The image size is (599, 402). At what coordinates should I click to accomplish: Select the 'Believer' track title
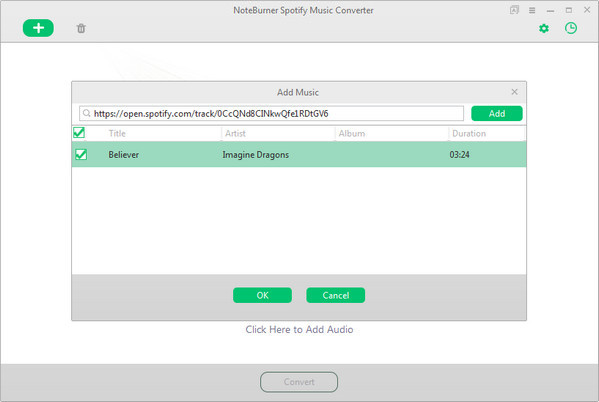tap(123, 155)
